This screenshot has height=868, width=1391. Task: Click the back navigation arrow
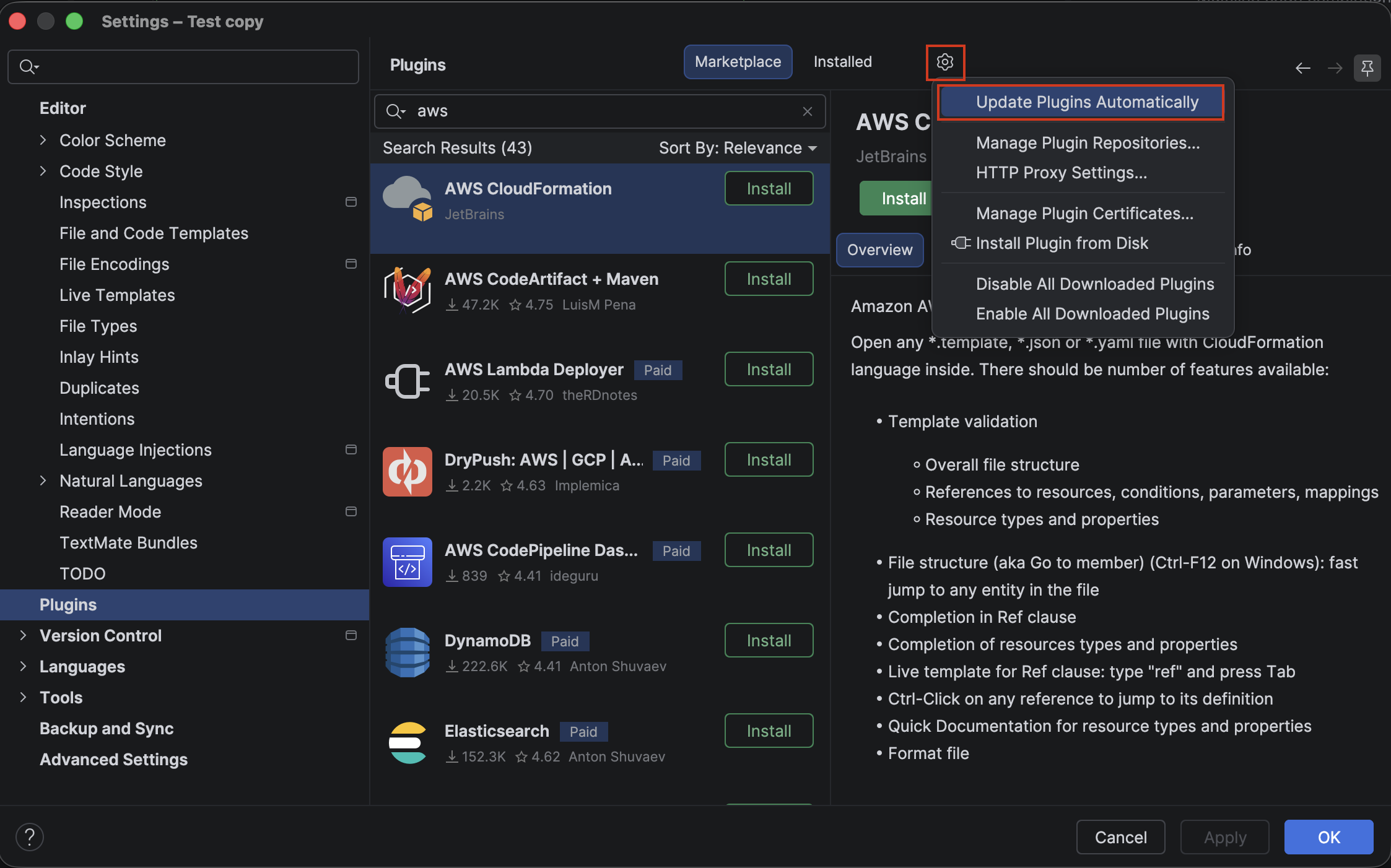pyautogui.click(x=1303, y=68)
